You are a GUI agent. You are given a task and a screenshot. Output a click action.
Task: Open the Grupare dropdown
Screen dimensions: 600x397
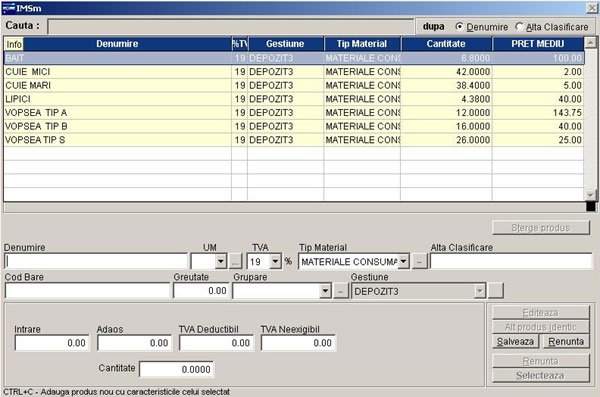click(x=325, y=291)
